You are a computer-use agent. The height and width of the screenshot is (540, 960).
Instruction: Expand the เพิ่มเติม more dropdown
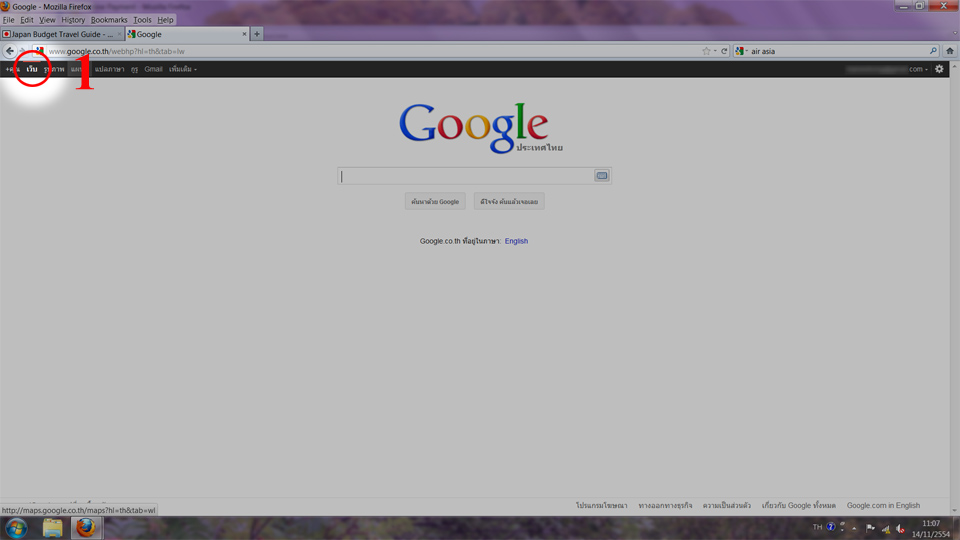pyautogui.click(x=182, y=69)
